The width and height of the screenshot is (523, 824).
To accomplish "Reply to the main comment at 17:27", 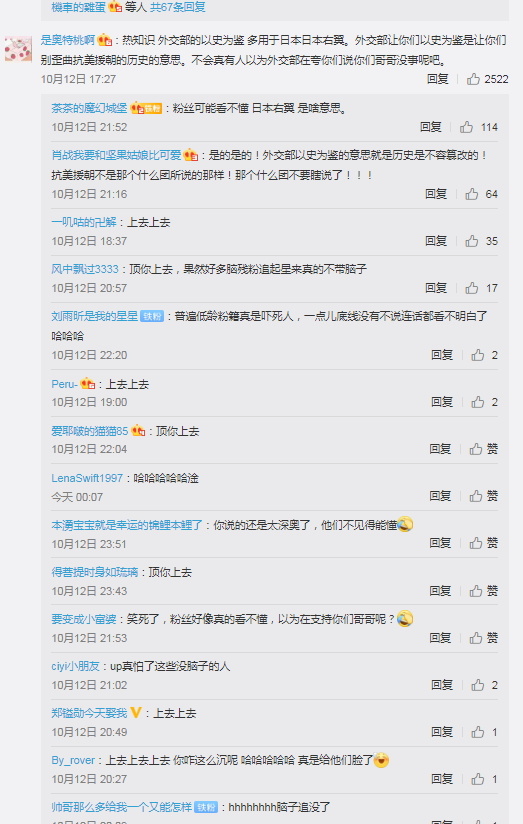I will pyautogui.click(x=437, y=79).
